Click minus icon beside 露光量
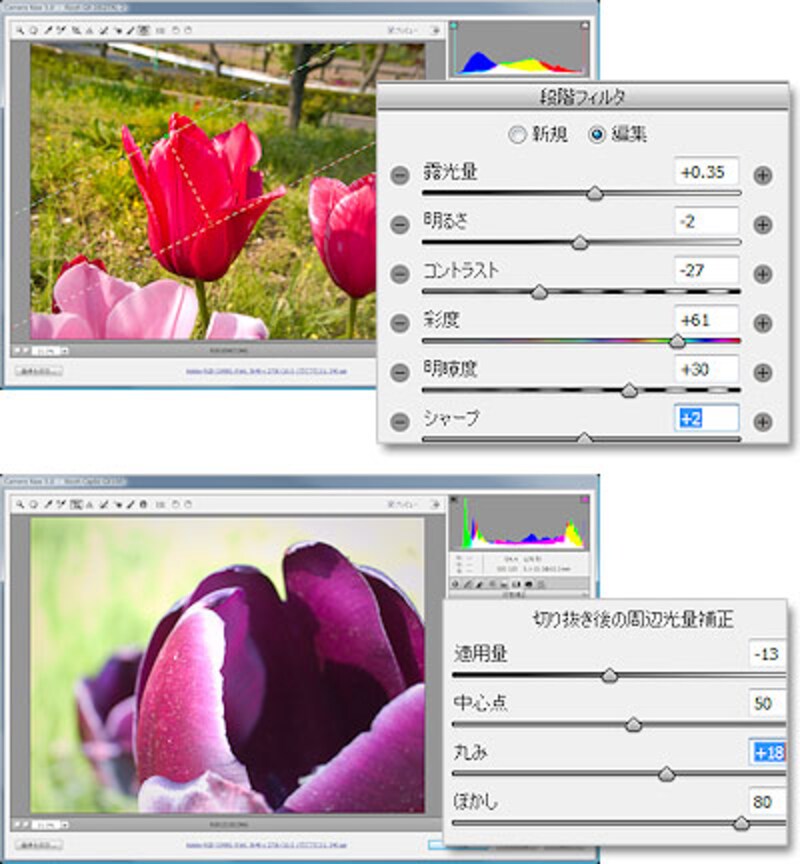 [x=400, y=175]
